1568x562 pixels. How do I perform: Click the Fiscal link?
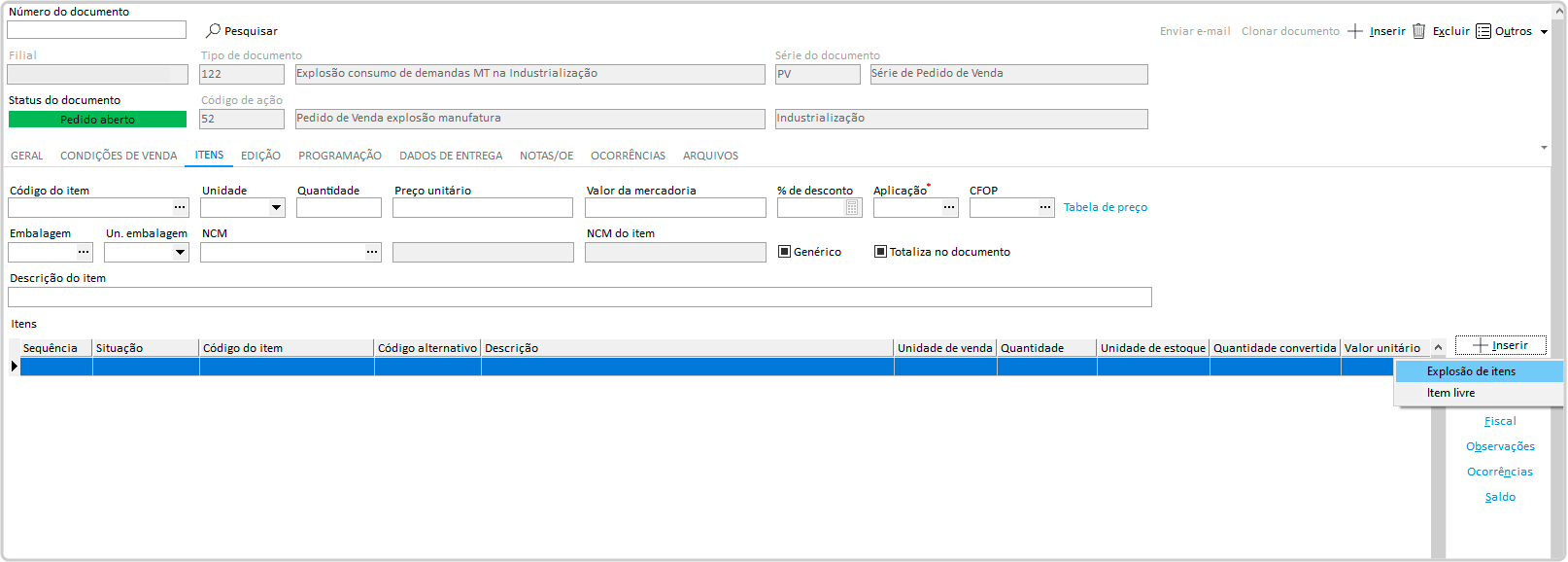pos(1499,421)
